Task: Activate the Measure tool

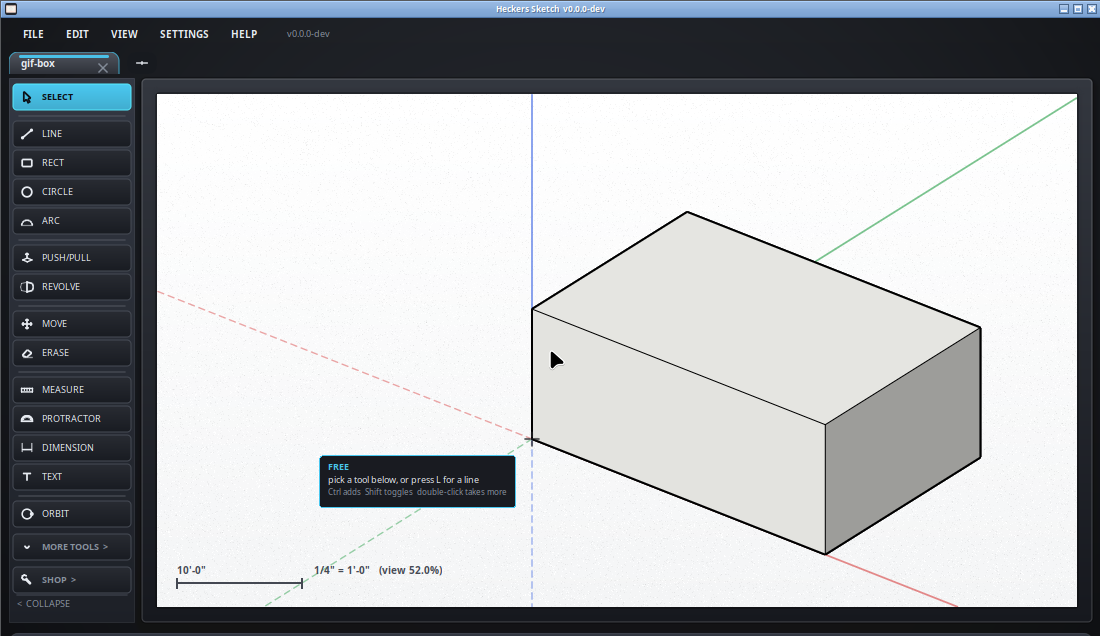Action: (x=72, y=389)
